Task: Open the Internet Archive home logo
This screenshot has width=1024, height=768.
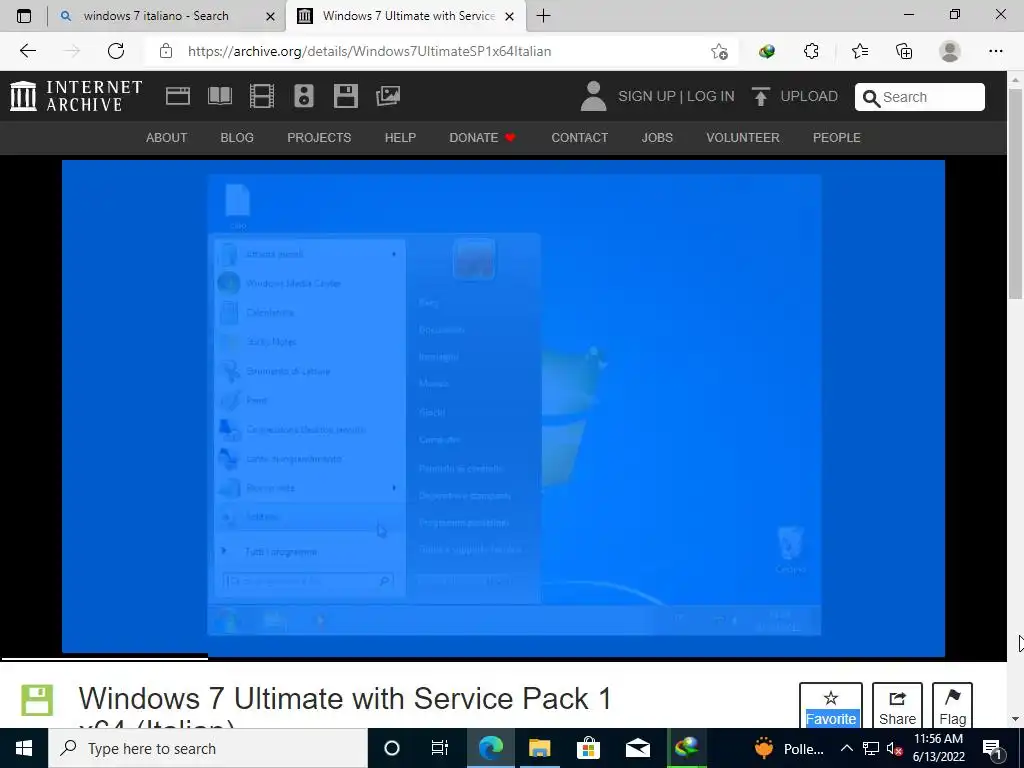Action: [76, 96]
